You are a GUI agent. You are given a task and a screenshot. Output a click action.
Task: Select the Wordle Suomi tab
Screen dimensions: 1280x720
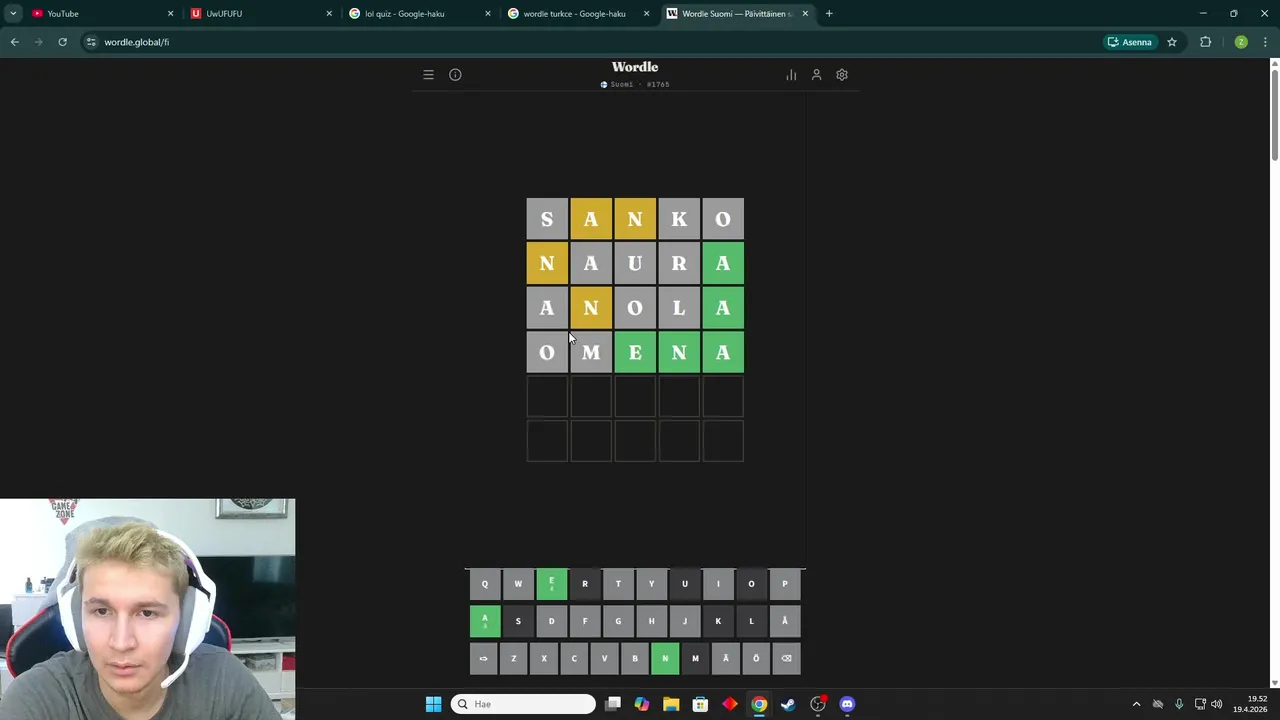point(737,14)
